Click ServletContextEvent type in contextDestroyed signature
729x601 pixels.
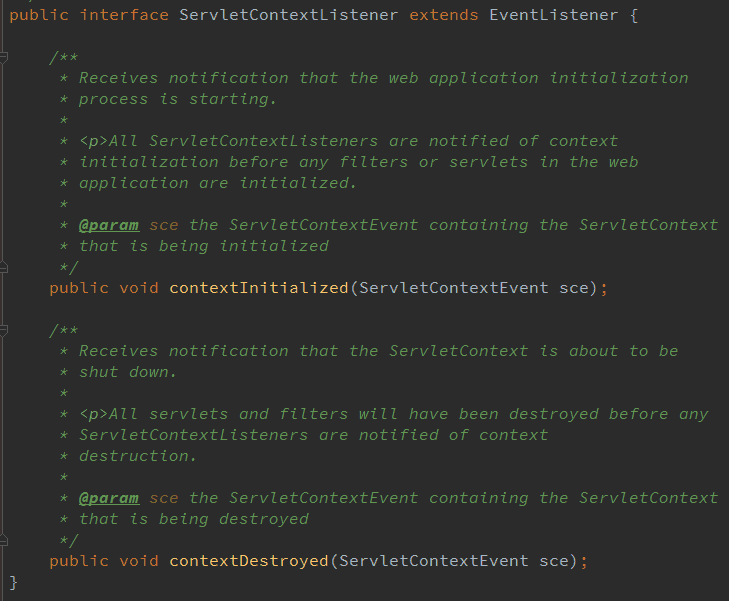pyautogui.click(x=433, y=561)
